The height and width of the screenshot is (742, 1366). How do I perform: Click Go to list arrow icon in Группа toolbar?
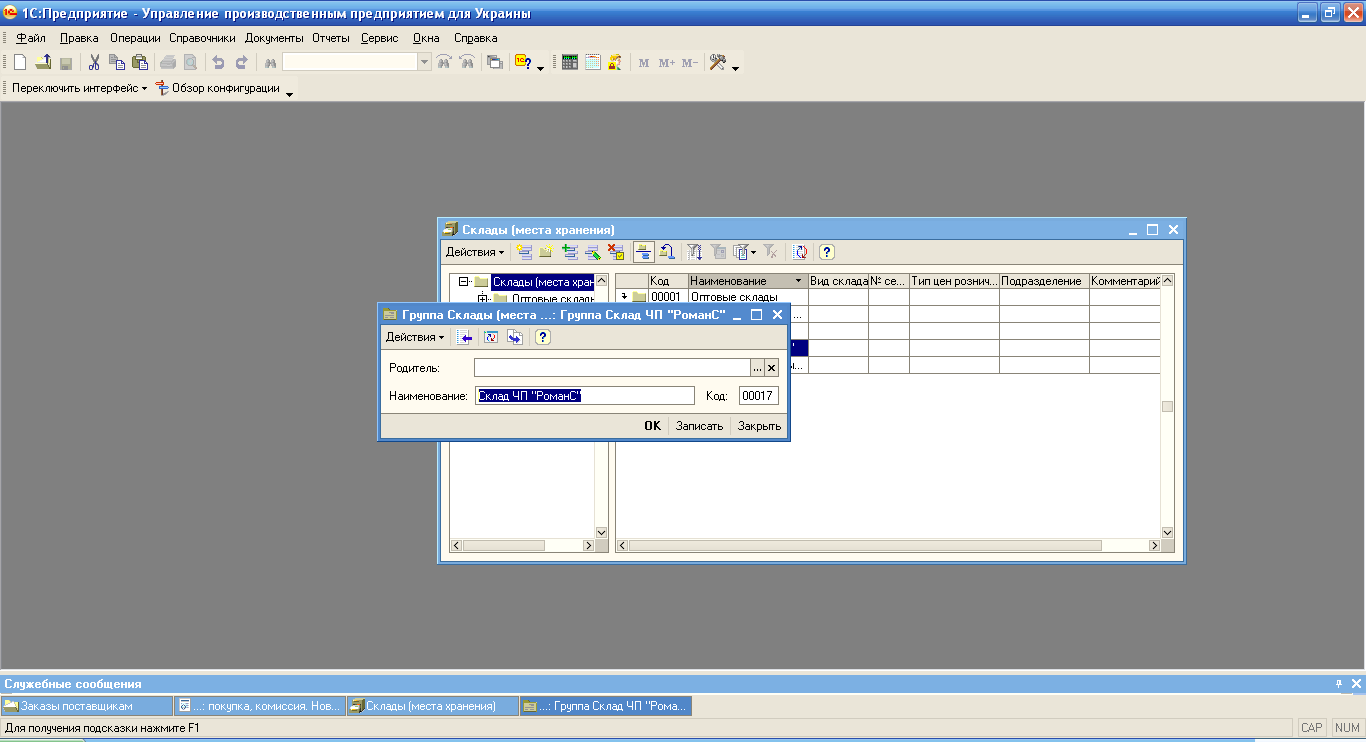[466, 337]
